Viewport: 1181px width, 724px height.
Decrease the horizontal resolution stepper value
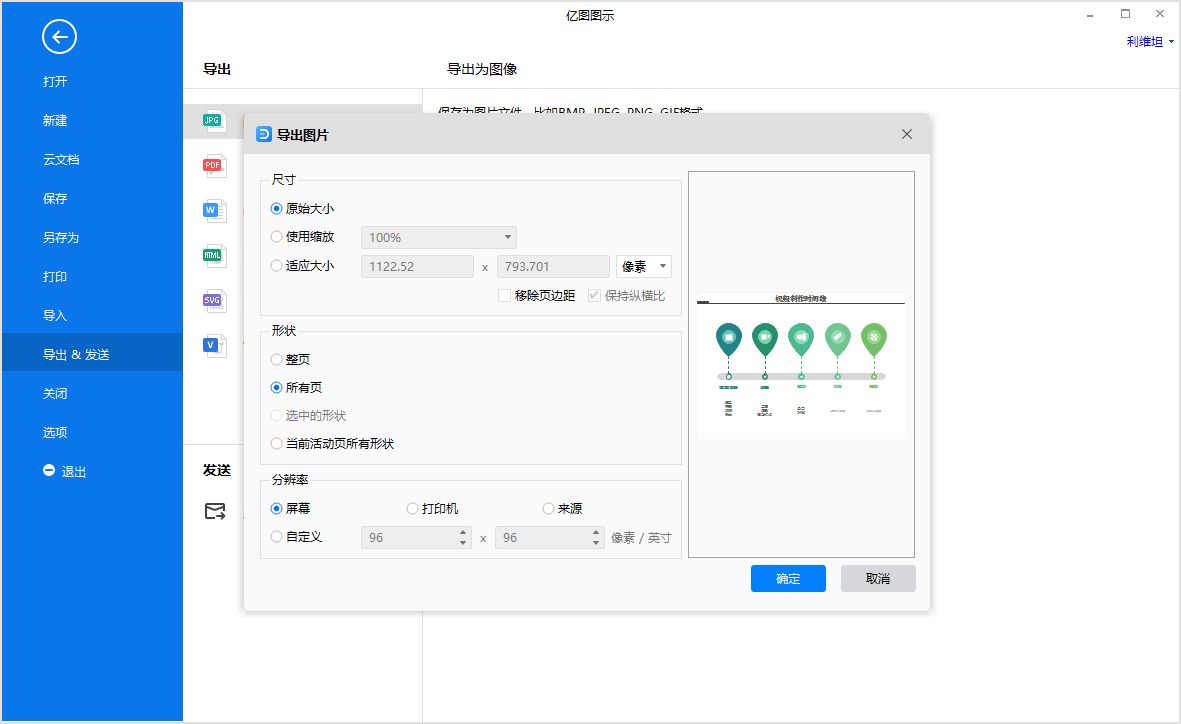(462, 542)
